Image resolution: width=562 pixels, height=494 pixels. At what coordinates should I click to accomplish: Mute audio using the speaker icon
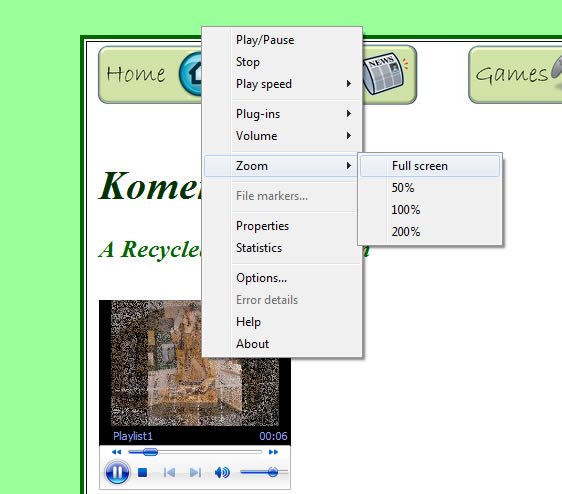(x=222, y=472)
